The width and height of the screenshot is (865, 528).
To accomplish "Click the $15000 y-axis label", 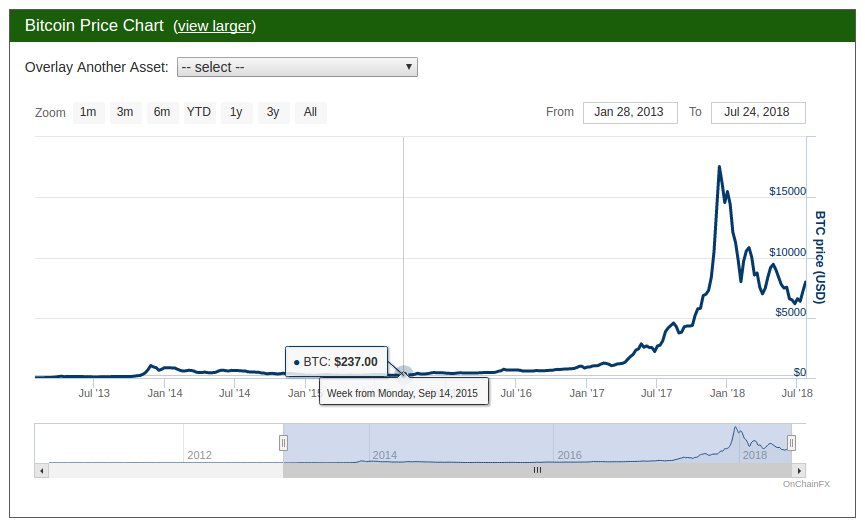I will point(787,191).
